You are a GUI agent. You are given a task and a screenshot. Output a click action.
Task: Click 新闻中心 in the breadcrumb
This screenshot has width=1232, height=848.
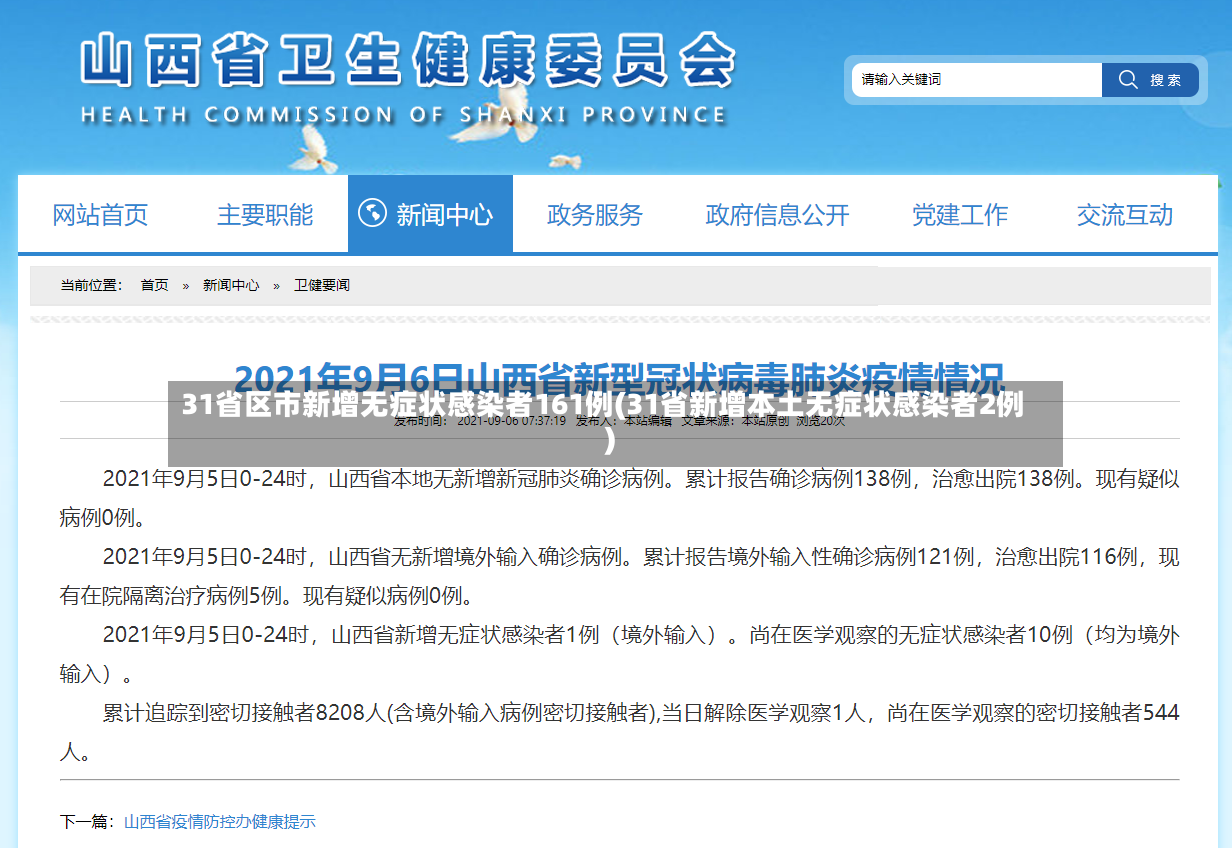tap(231, 285)
